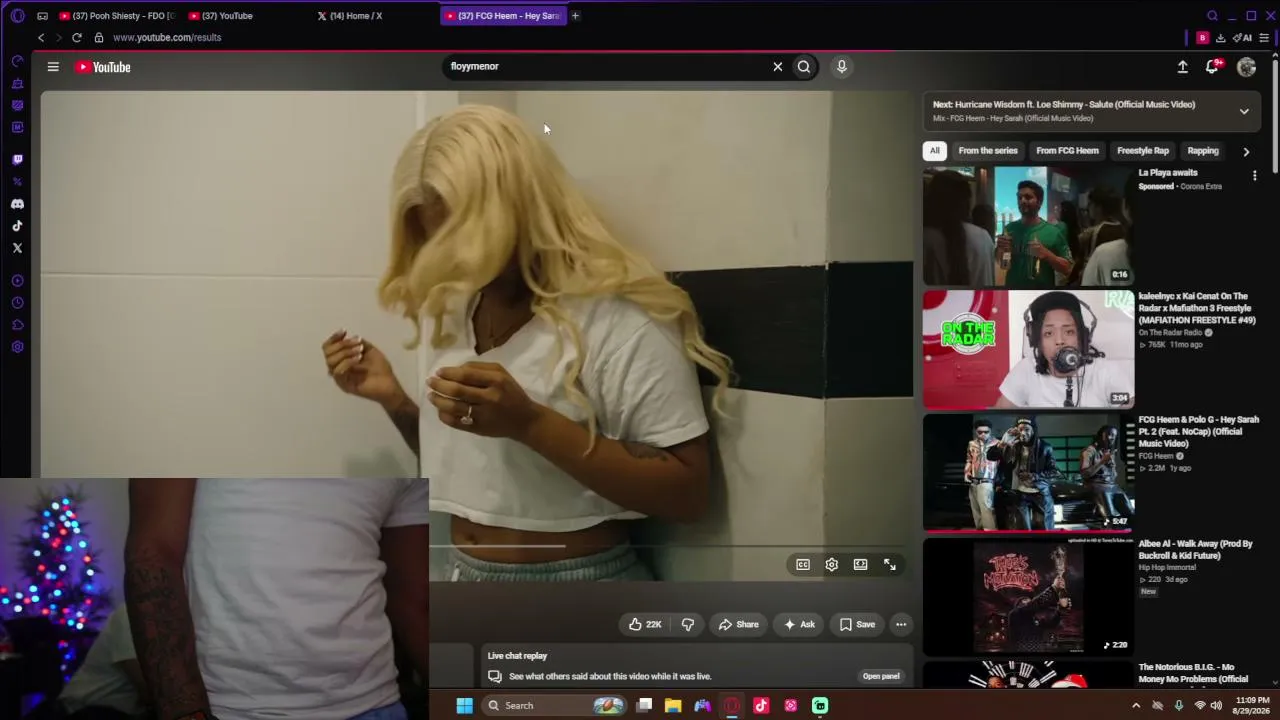This screenshot has width=1280, height=720.
Task: Open options for the La Playa awaits ad
Action: [x=1255, y=176]
